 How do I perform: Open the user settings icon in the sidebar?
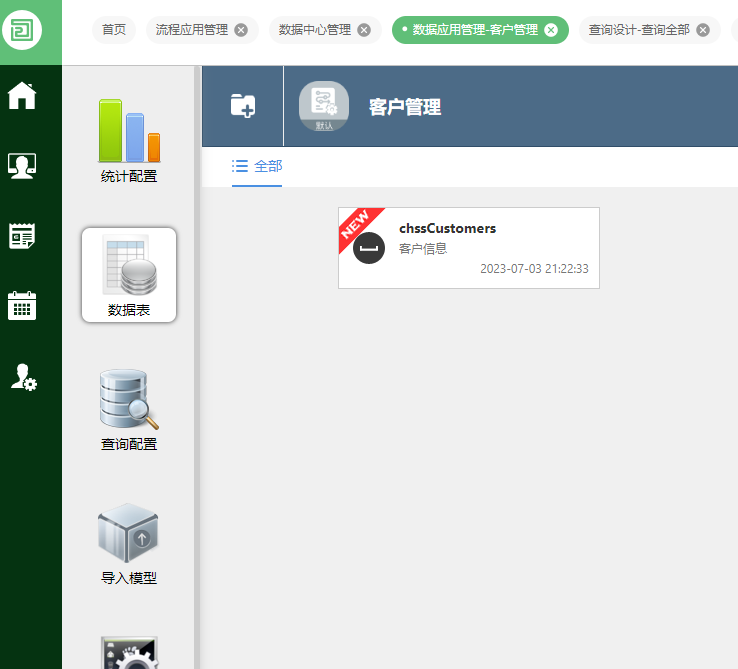[x=24, y=377]
